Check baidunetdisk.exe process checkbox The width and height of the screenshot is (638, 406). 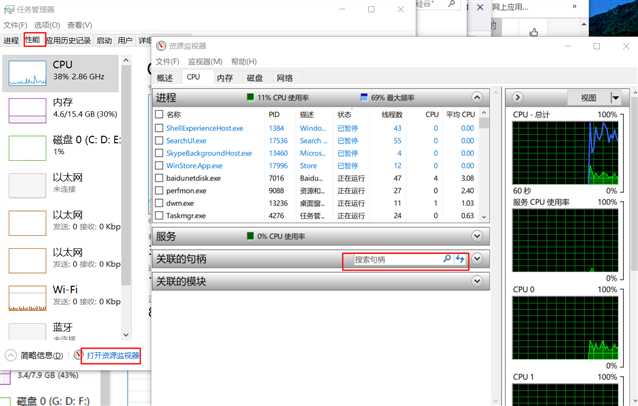tap(159, 178)
